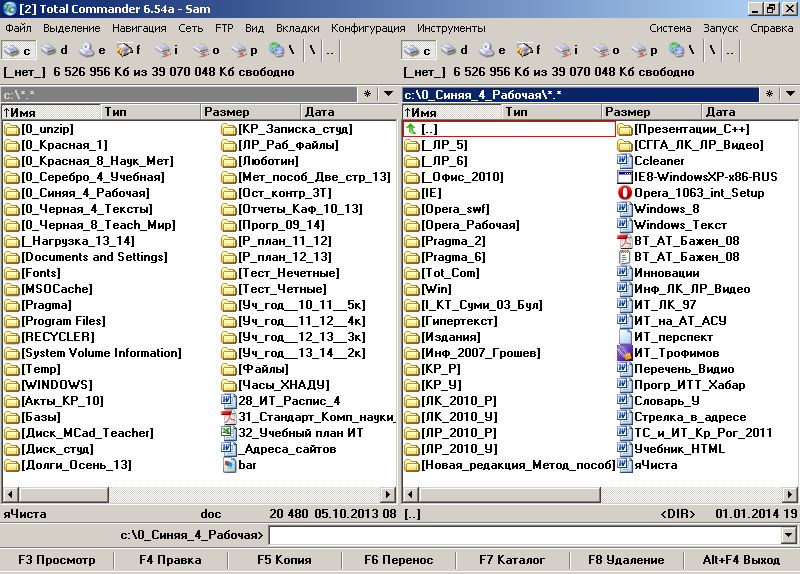Click F4 Правка button
Viewport: 800px width, 574px height.
tap(170, 560)
